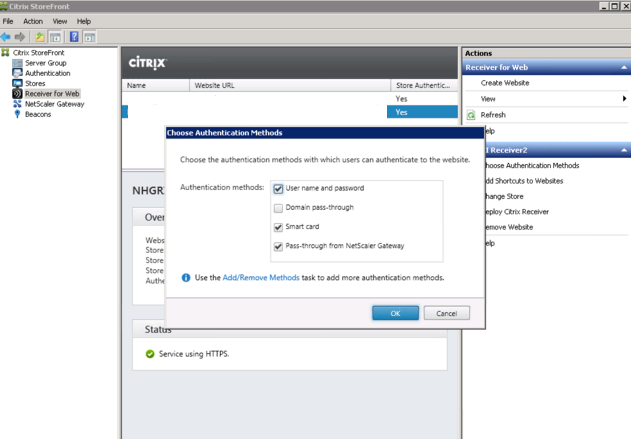Uncheck the User name and password checkbox
The image size is (631, 439).
278,189
